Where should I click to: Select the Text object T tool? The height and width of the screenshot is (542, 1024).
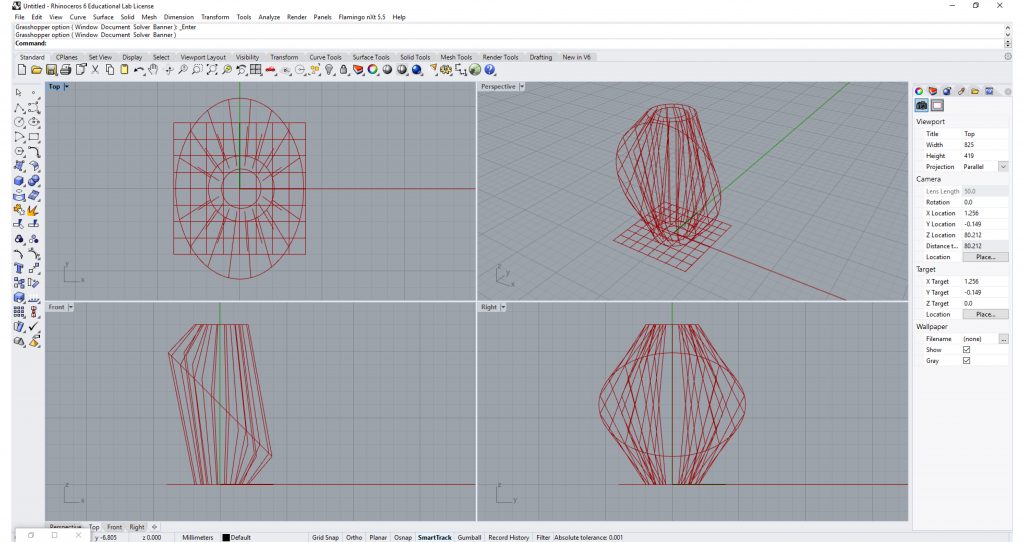[19, 268]
